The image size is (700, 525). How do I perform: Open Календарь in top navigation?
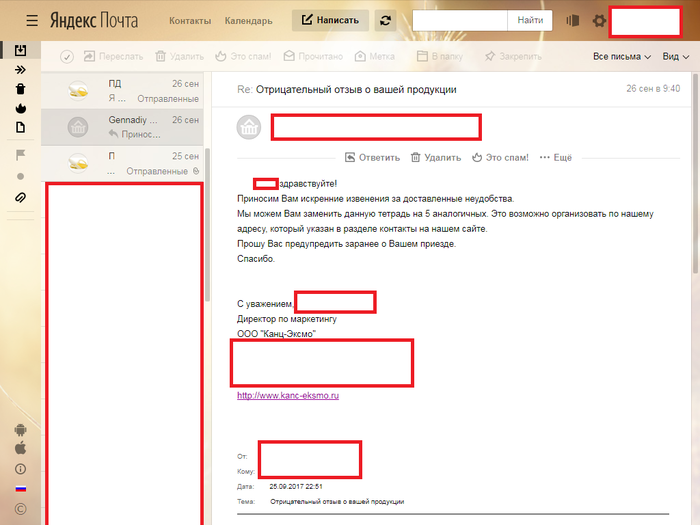tap(248, 20)
